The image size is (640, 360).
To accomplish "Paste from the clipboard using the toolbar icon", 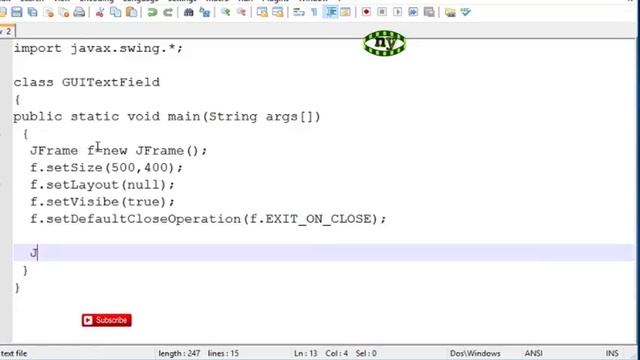I will tap(131, 12).
